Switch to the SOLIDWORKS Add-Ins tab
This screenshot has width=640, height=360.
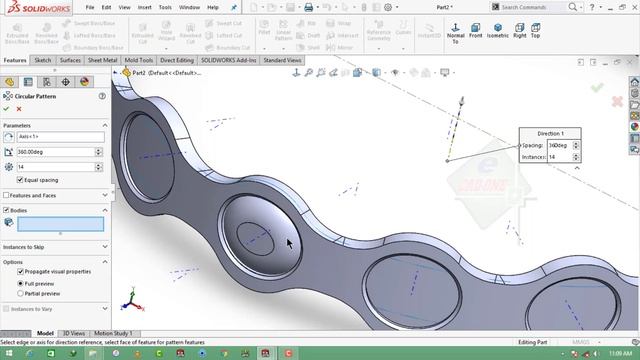(229, 60)
